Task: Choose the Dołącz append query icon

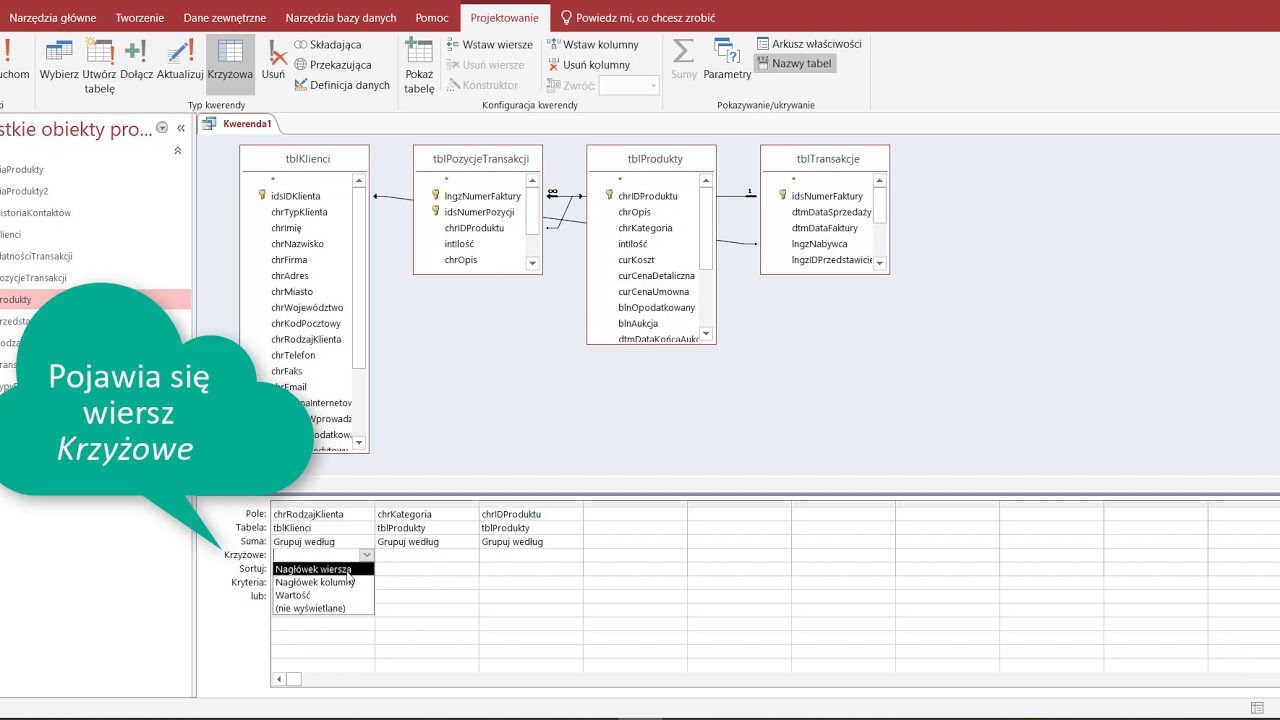Action: [136, 61]
